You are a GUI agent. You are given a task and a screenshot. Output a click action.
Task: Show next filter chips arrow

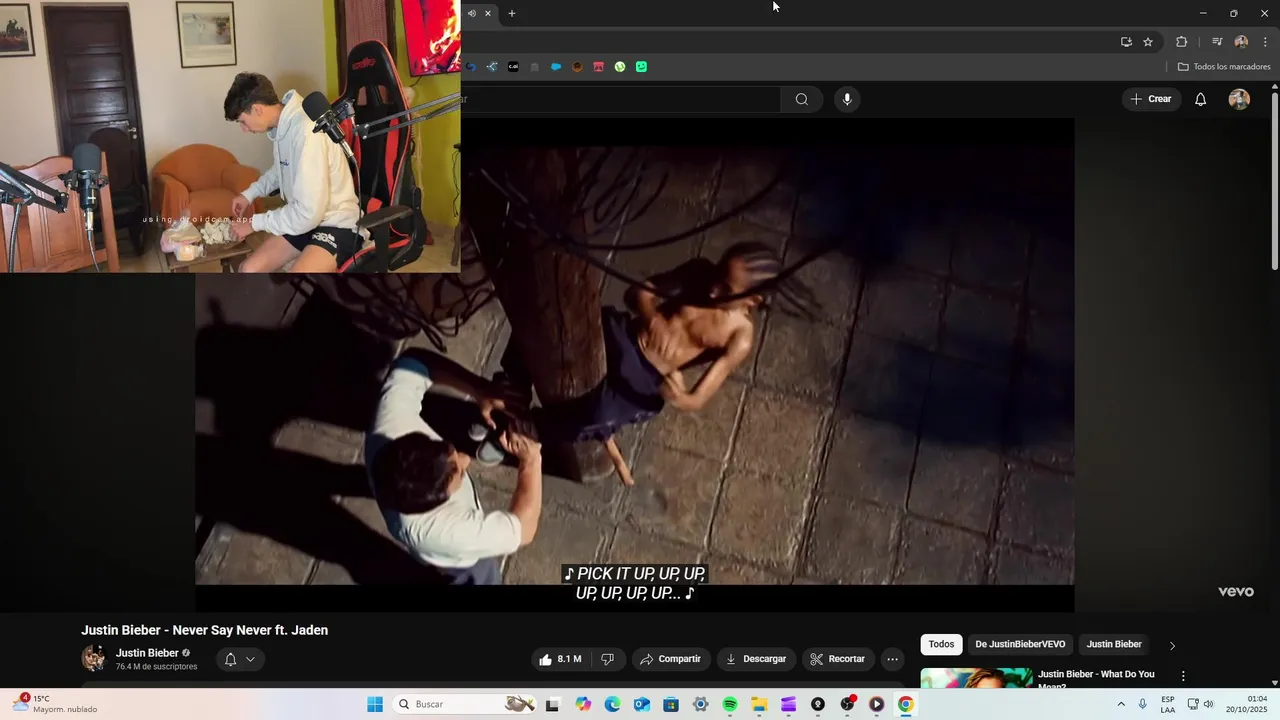coord(1172,645)
